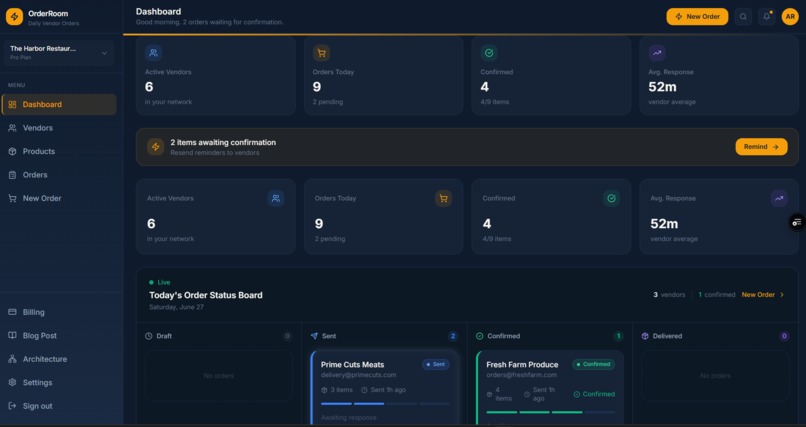Click Confirmed checkmark icon in top card row

tap(489, 53)
